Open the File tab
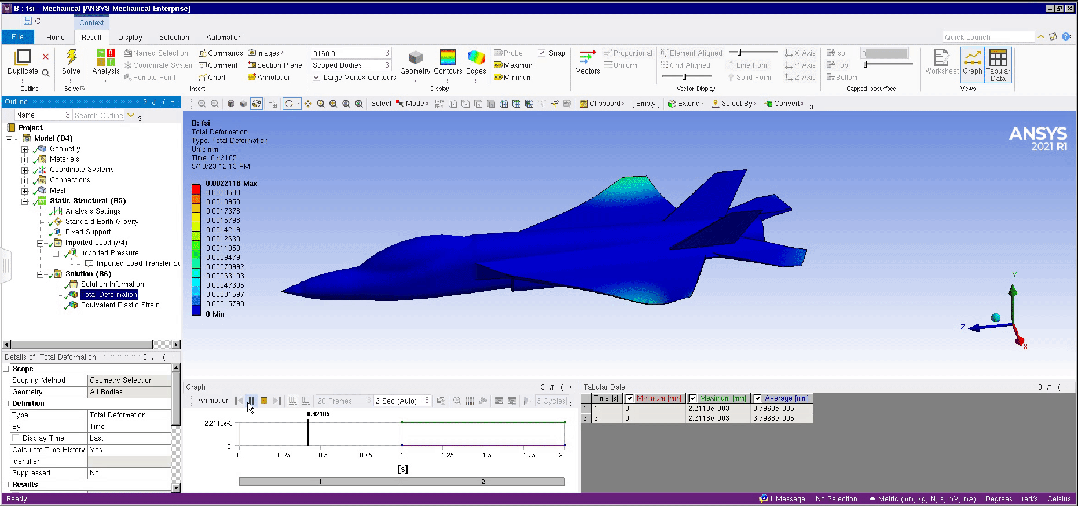This screenshot has width=1078, height=506. click(x=19, y=37)
